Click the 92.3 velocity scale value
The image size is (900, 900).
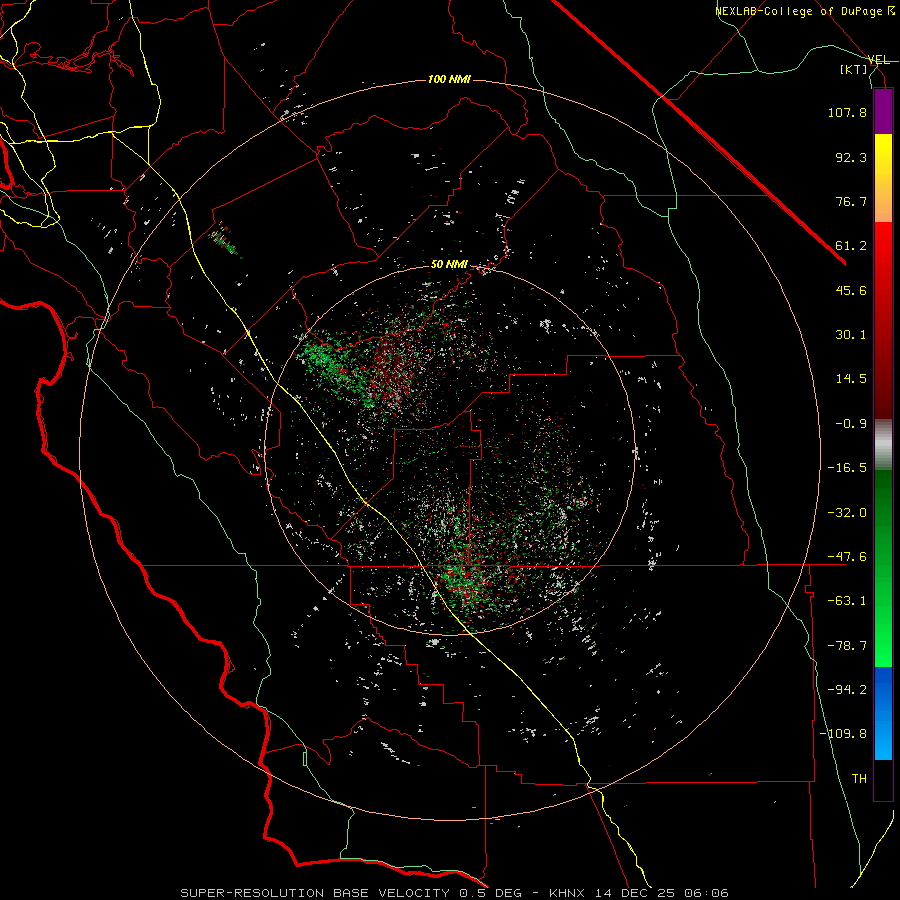[851, 157]
